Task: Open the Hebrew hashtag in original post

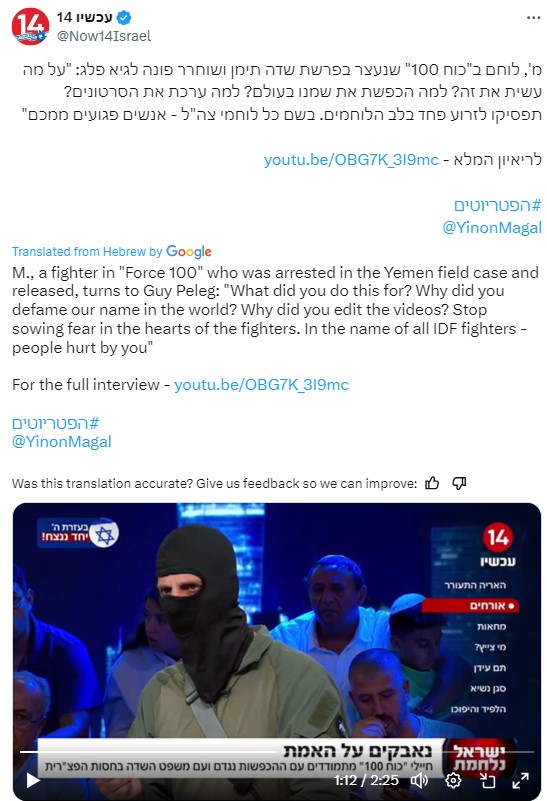Action: tap(497, 205)
